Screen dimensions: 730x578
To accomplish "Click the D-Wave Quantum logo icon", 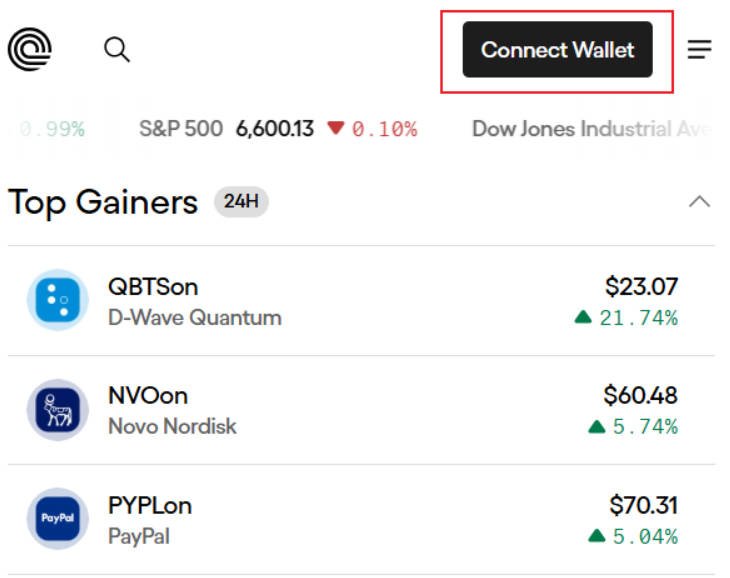I will point(57,300).
